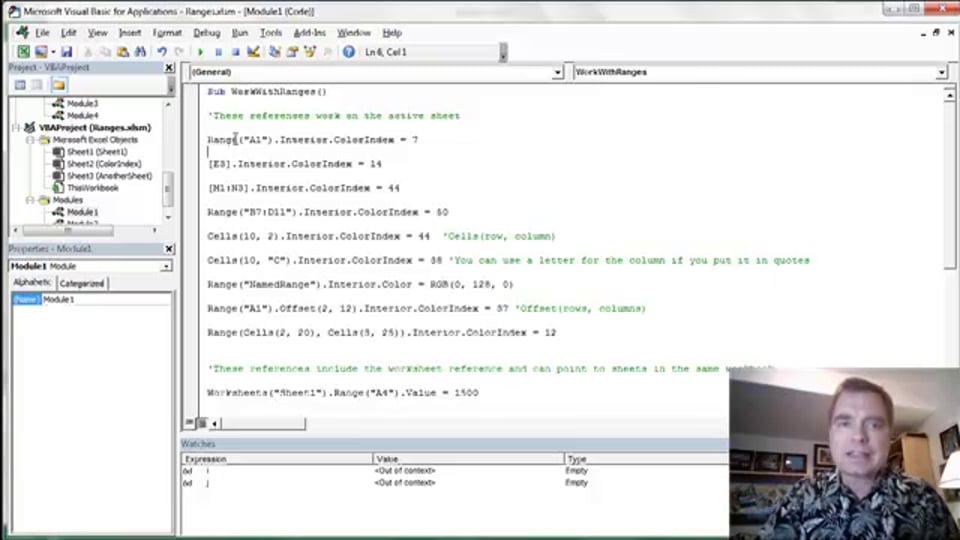Open the Properties Window toolbar icon
Screen dimensions: 960x540
point(292,52)
